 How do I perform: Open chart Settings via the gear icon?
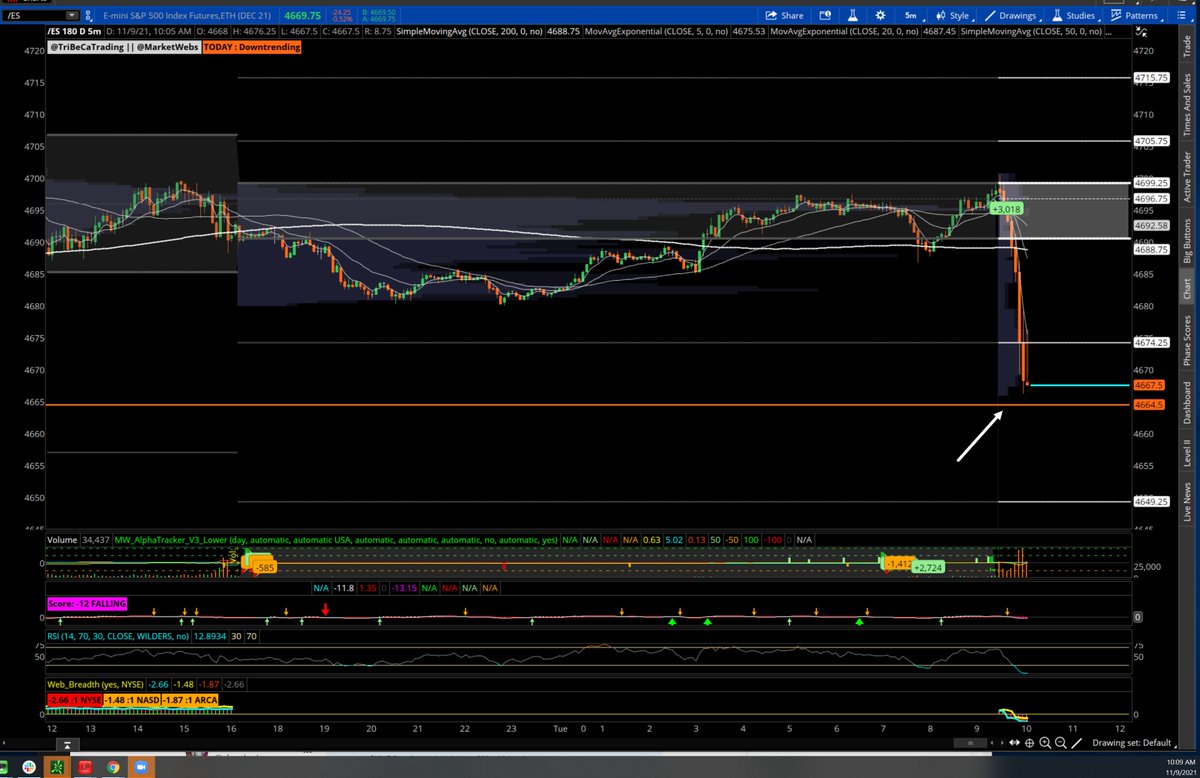[x=880, y=14]
